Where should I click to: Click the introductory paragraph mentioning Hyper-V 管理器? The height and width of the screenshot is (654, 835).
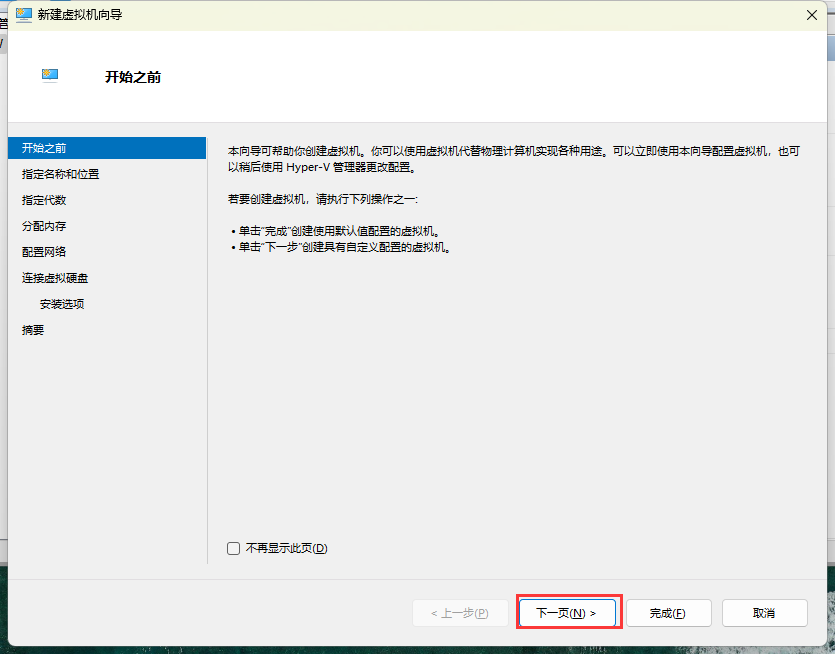[x=514, y=157]
